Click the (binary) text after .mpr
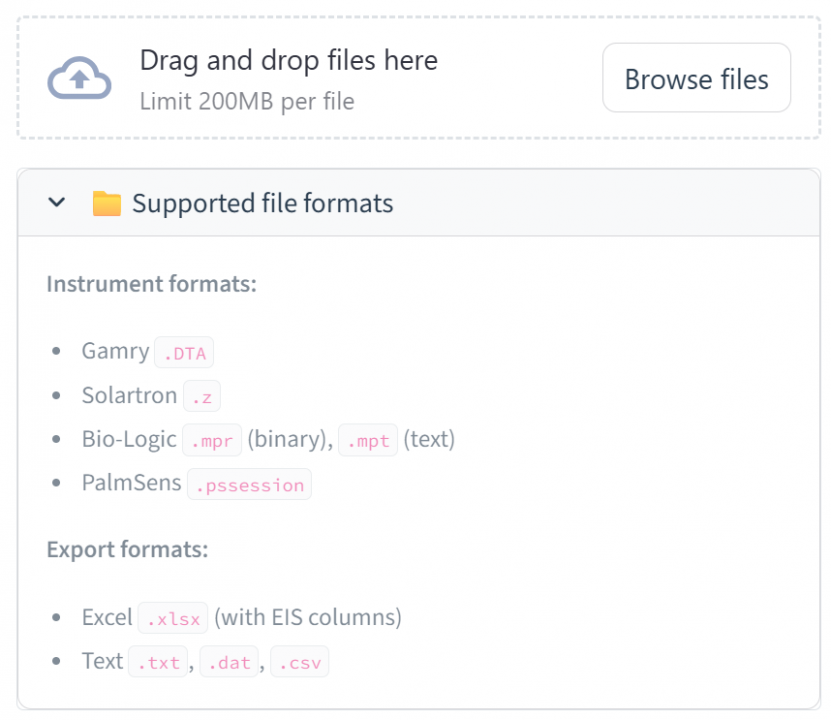Screen dimensions: 831x720 290,440
